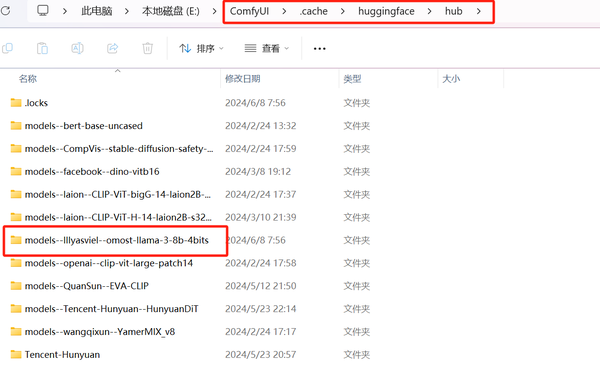Screen dimensions: 600x371
Task: Sort by 名称 column header
Action: (28, 79)
